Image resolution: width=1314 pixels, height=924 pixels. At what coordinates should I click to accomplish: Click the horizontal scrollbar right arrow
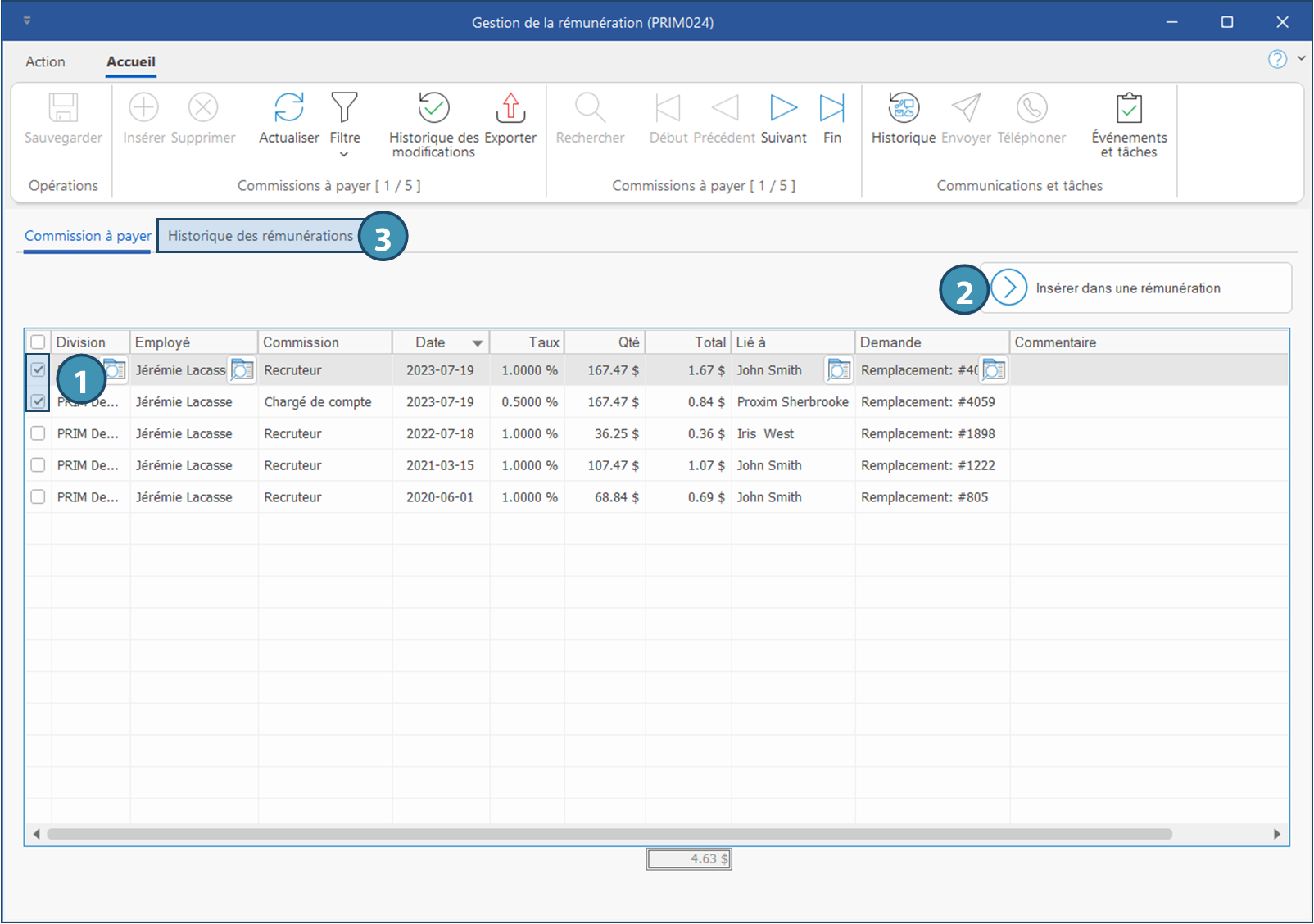coord(1276,834)
